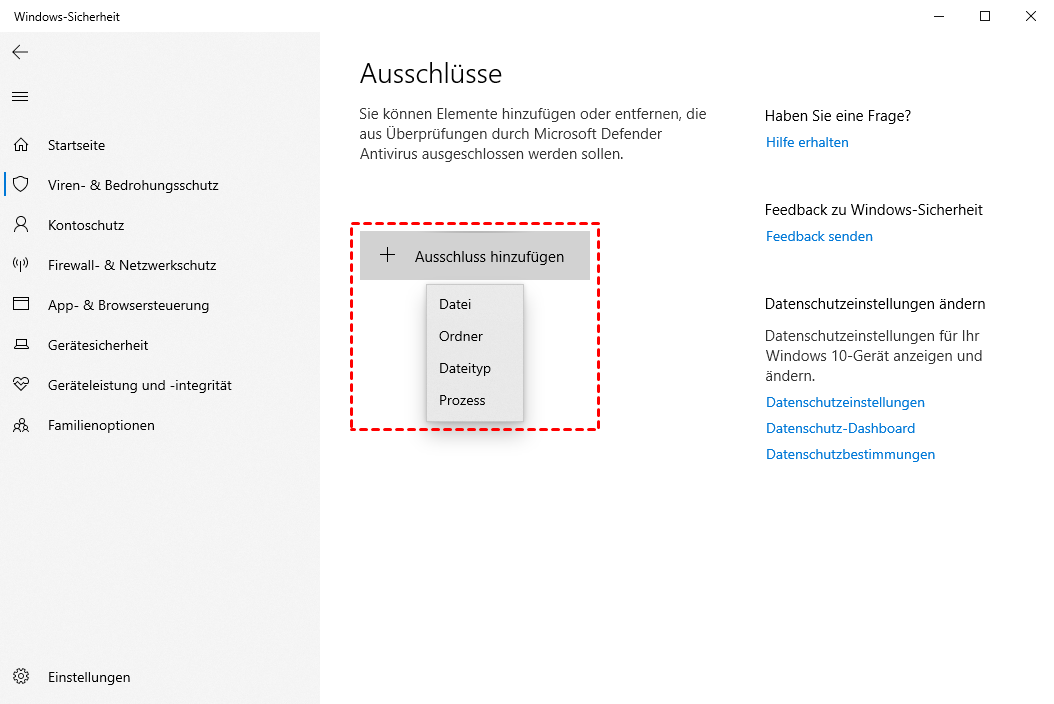This screenshot has width=1054, height=704.
Task: Open the Hilfe erhalten link
Action: tap(807, 142)
